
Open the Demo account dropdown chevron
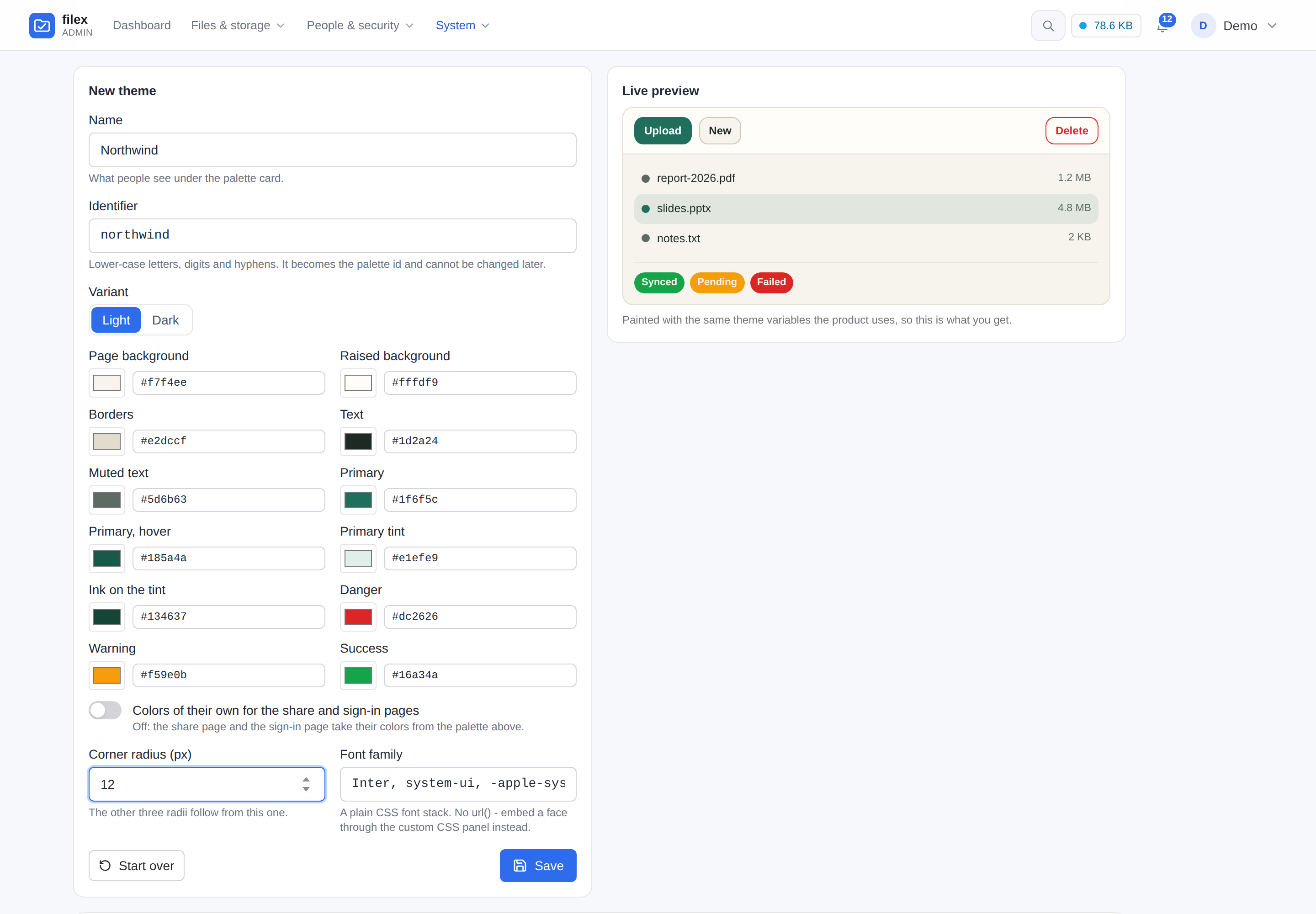1272,26
